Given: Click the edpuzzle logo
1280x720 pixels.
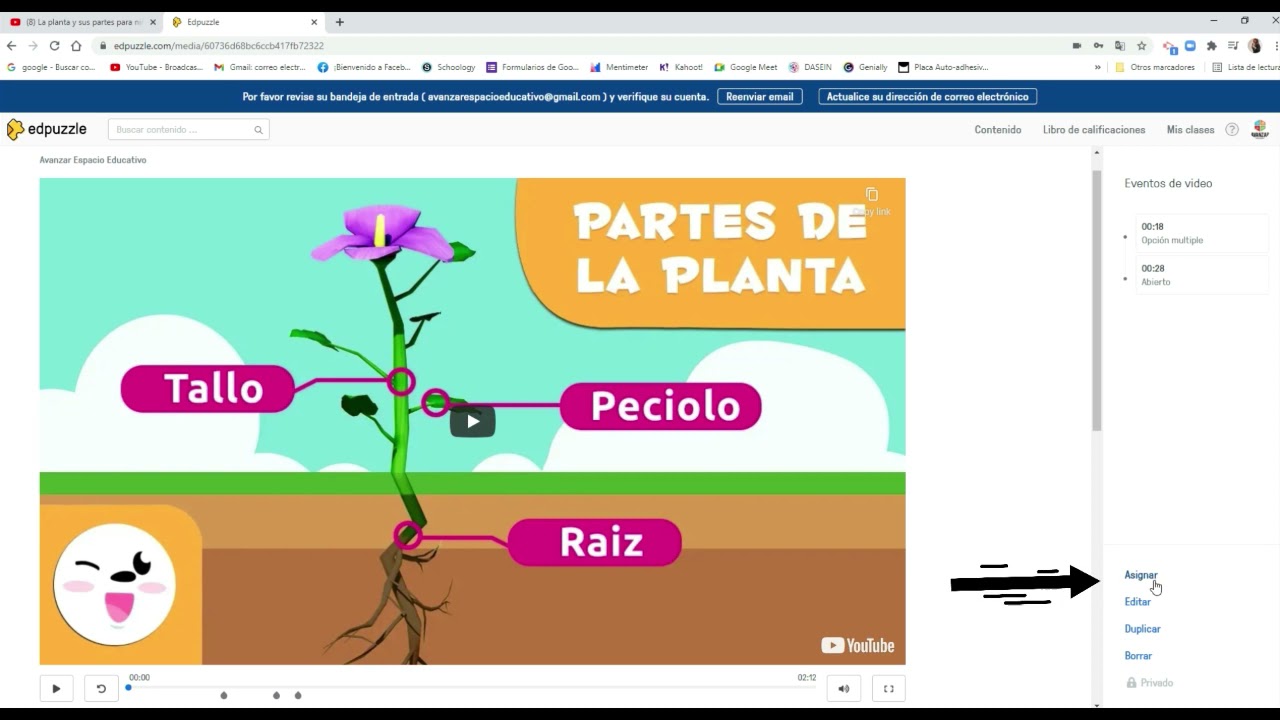Looking at the screenshot, I should click(47, 129).
